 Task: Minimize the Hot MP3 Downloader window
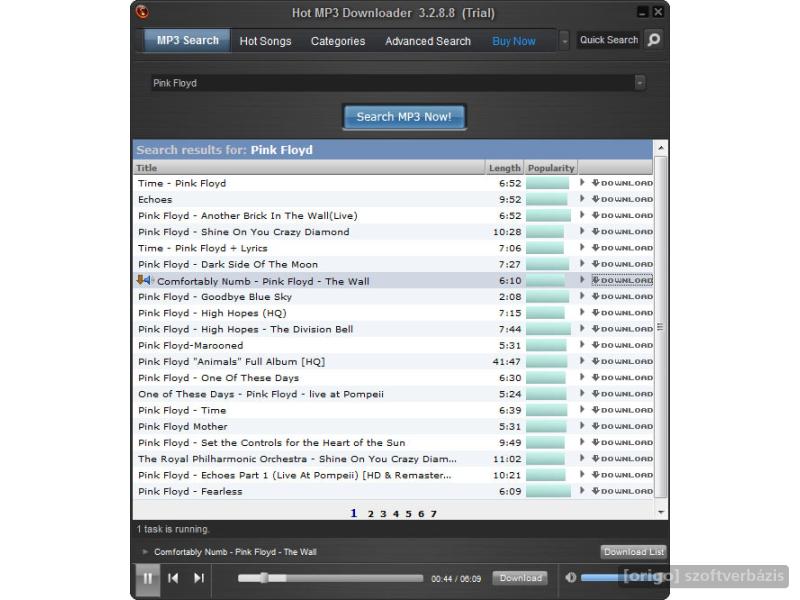(642, 12)
